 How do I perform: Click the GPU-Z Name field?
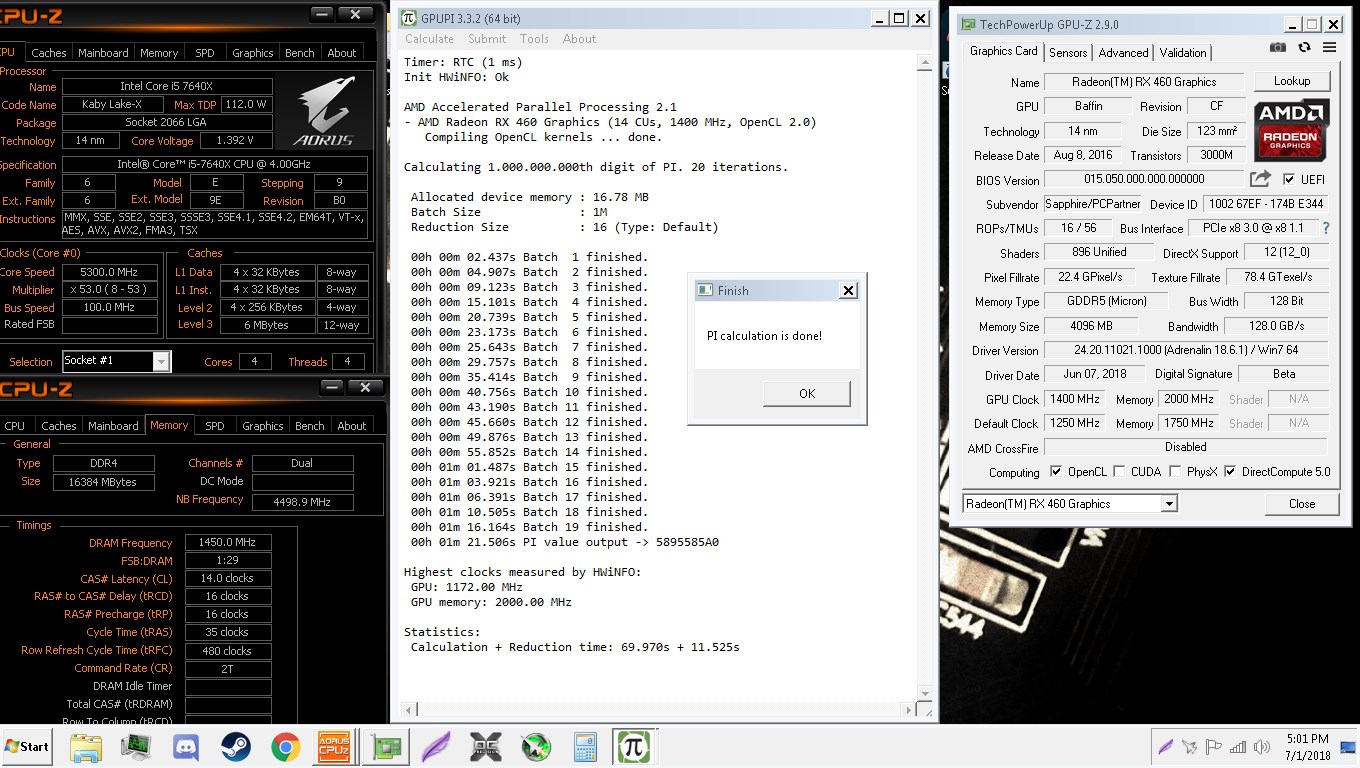coord(1144,82)
